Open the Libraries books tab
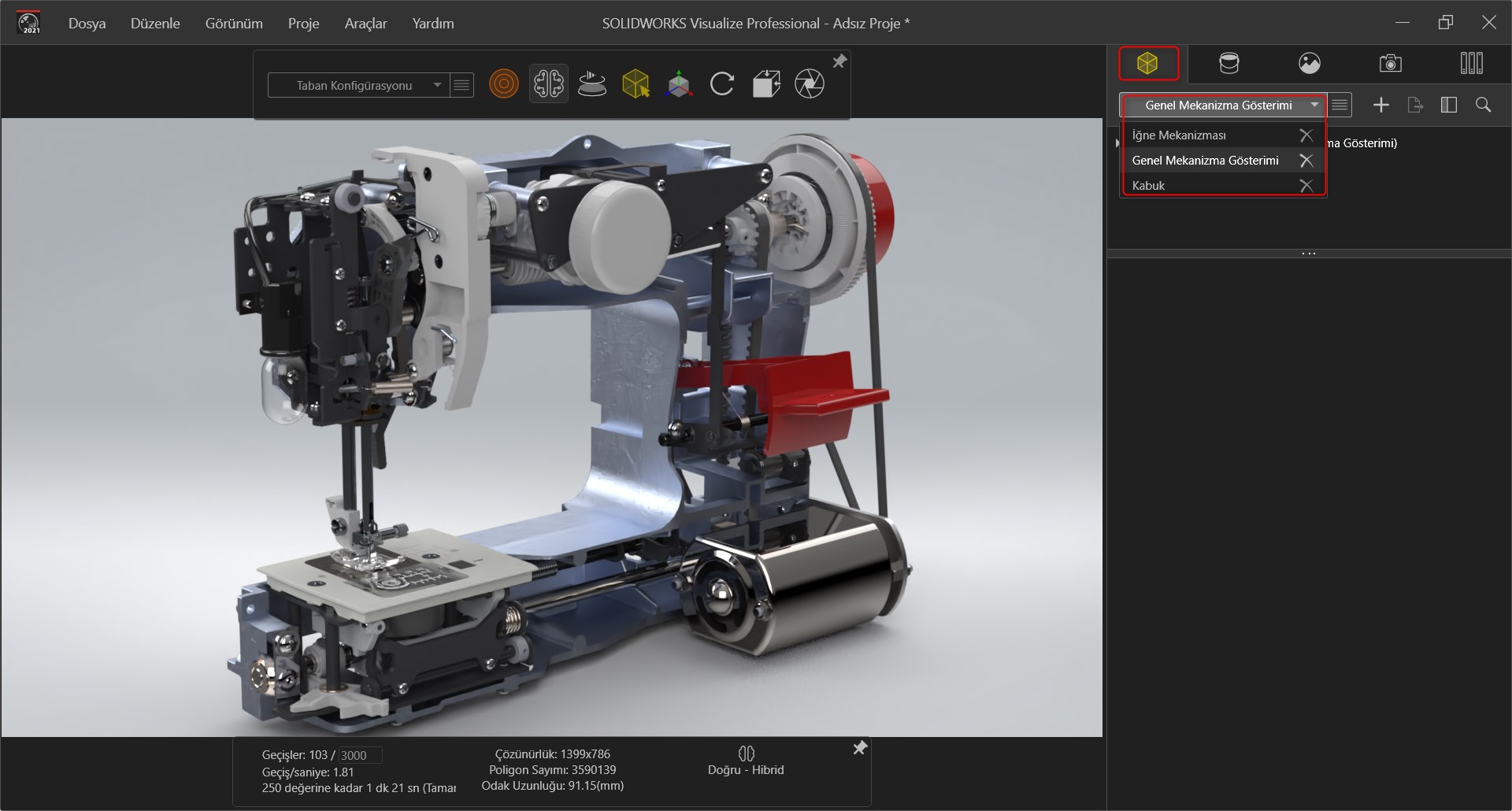The height and width of the screenshot is (811, 1512). point(1471,63)
